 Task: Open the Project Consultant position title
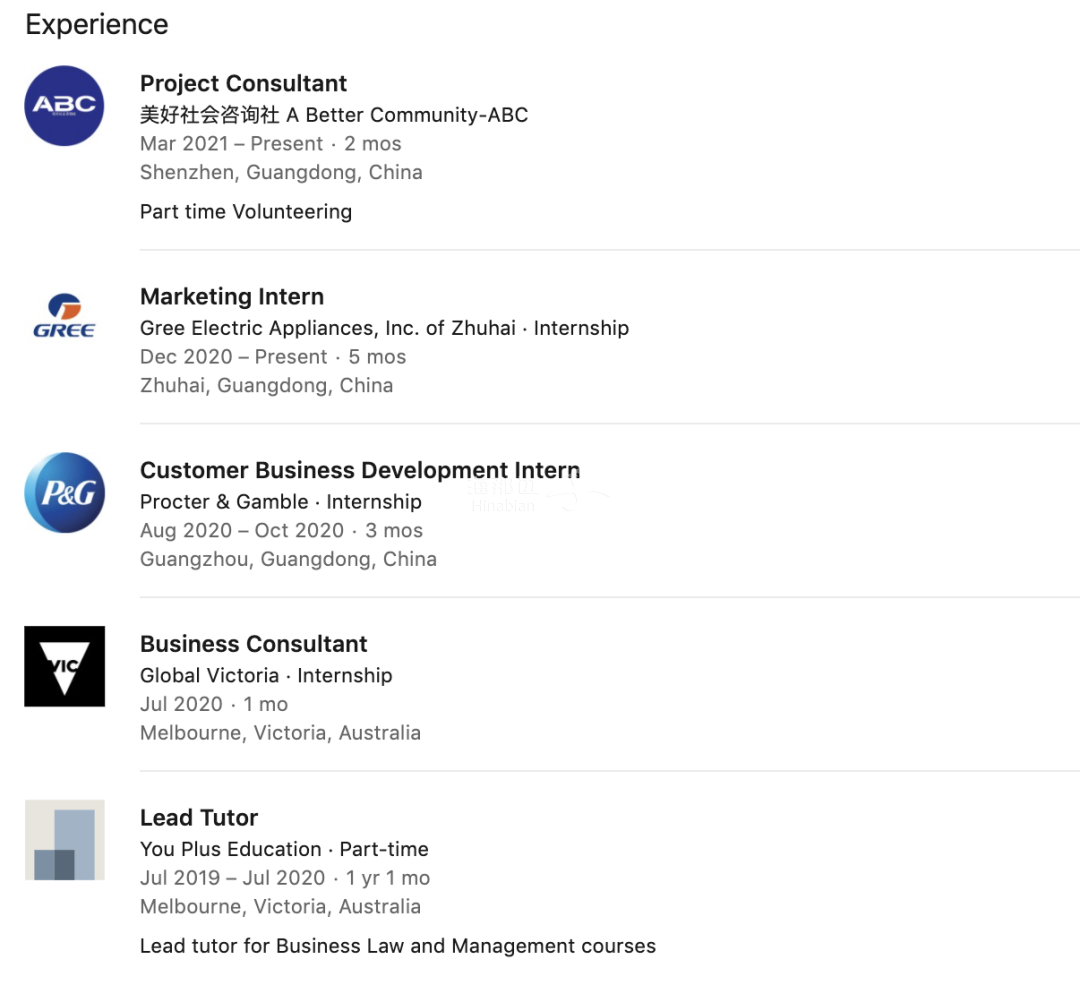tap(243, 83)
